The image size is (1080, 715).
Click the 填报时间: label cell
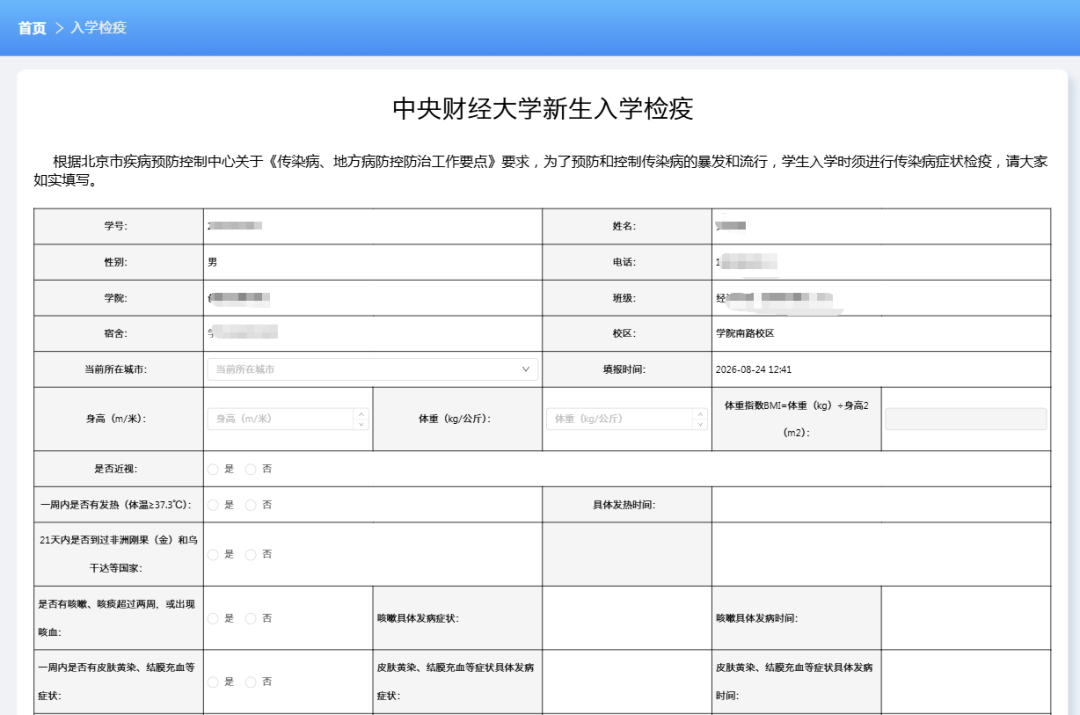point(627,369)
